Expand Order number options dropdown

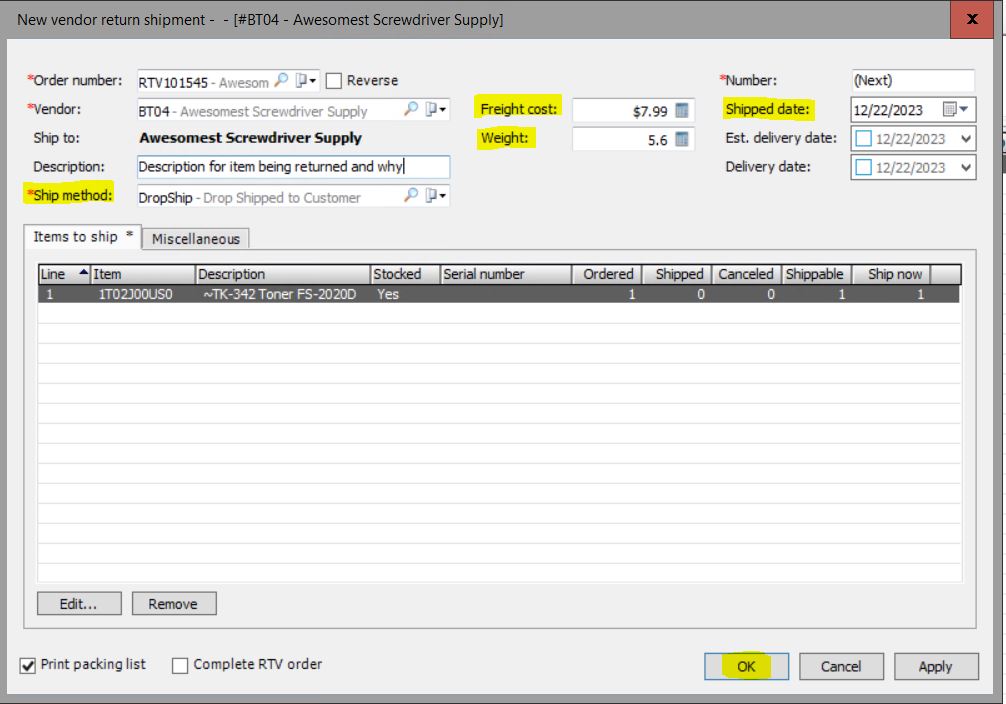coord(305,81)
